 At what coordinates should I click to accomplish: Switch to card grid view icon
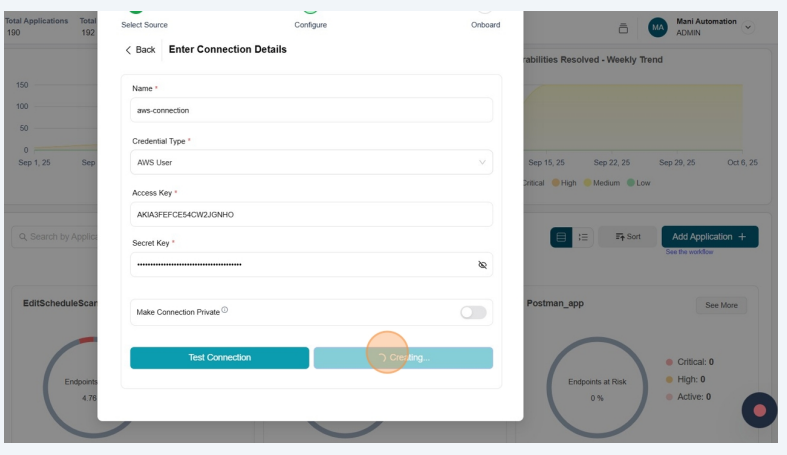tap(563, 237)
